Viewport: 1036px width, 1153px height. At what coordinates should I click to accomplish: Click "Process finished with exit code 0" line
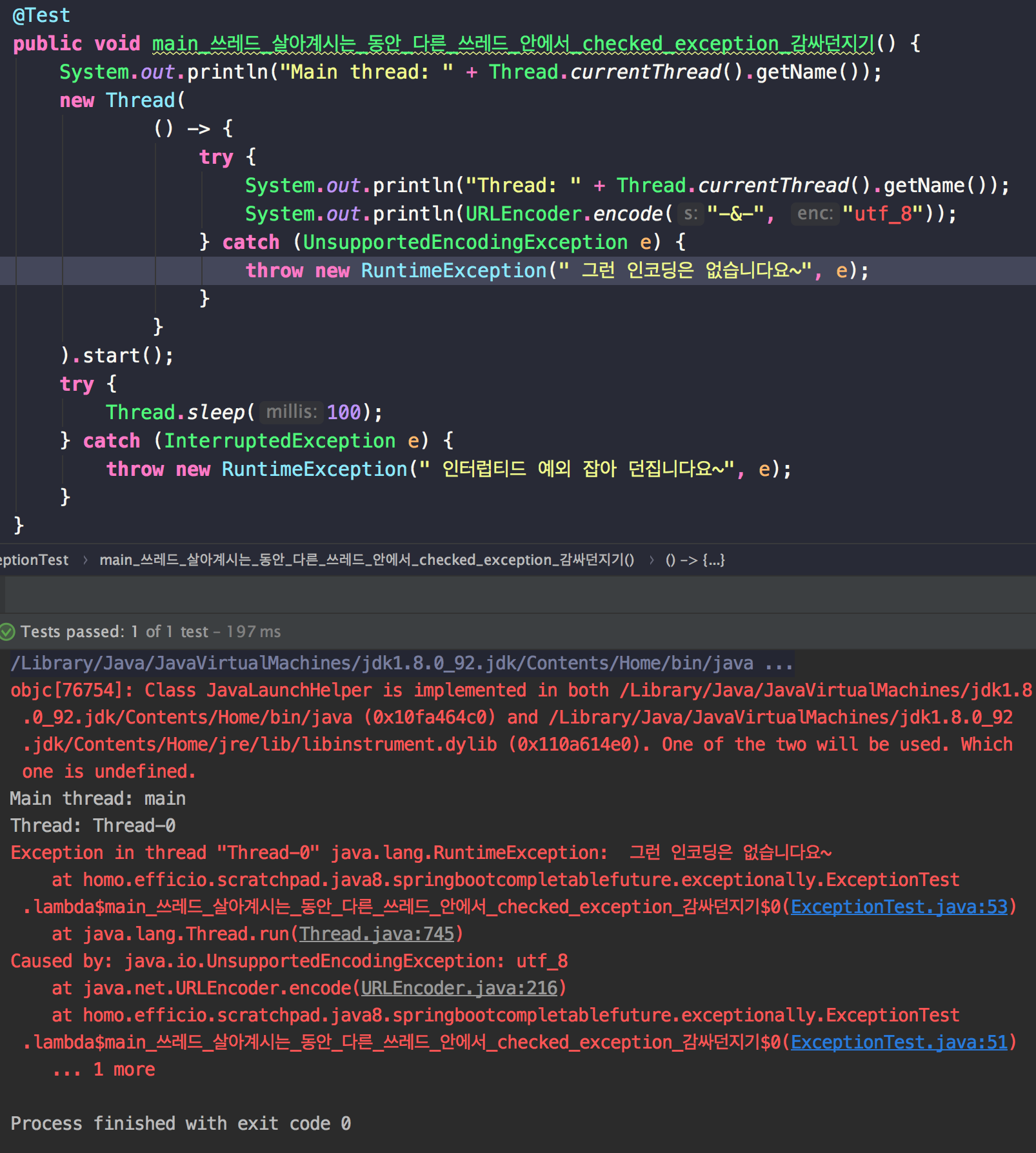tap(181, 1123)
